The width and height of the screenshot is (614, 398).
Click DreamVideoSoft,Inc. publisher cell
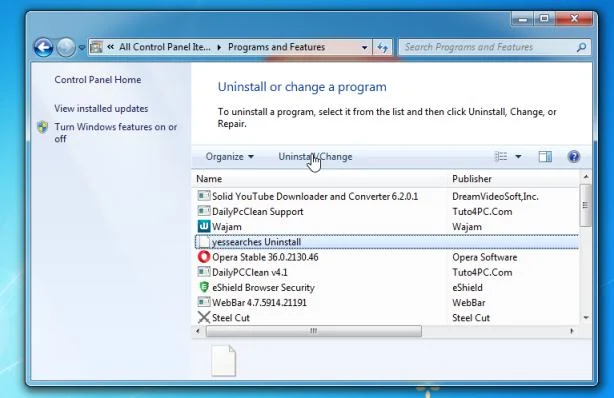click(495, 196)
